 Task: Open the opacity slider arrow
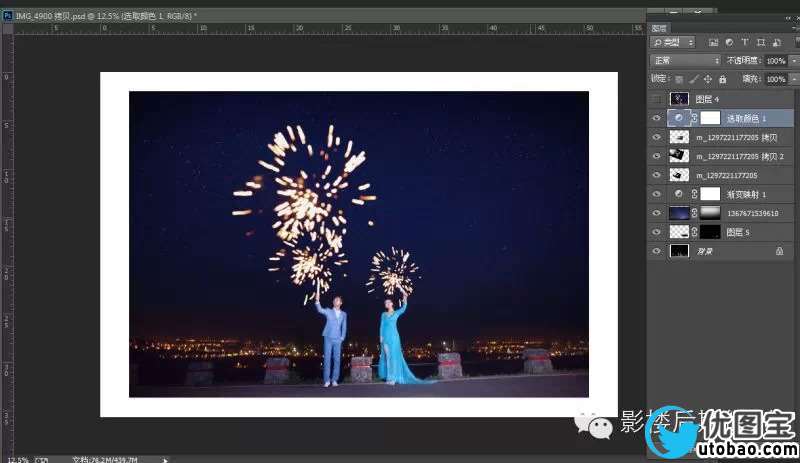click(x=794, y=61)
